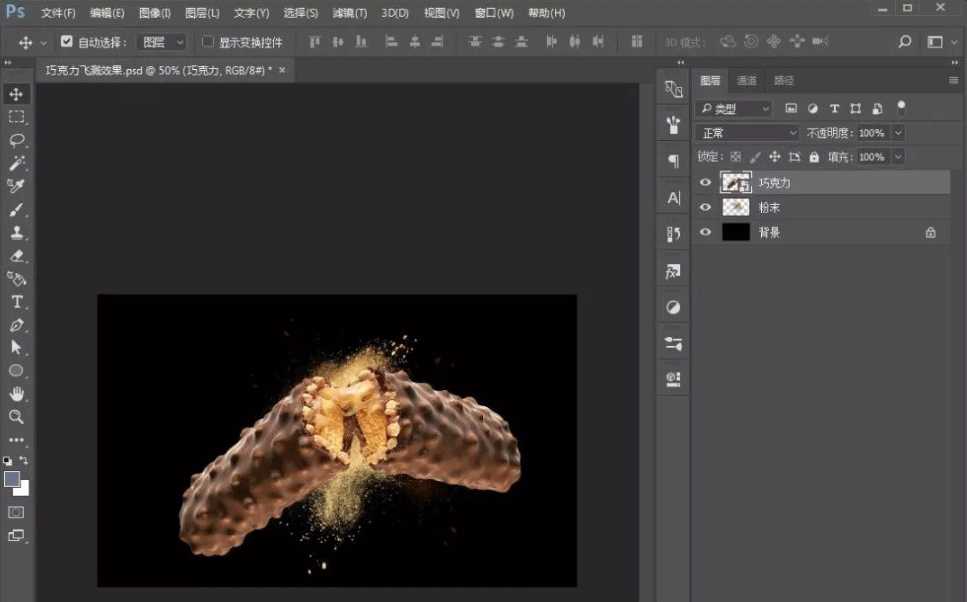Select the Magic Wand tool

tap(17, 163)
